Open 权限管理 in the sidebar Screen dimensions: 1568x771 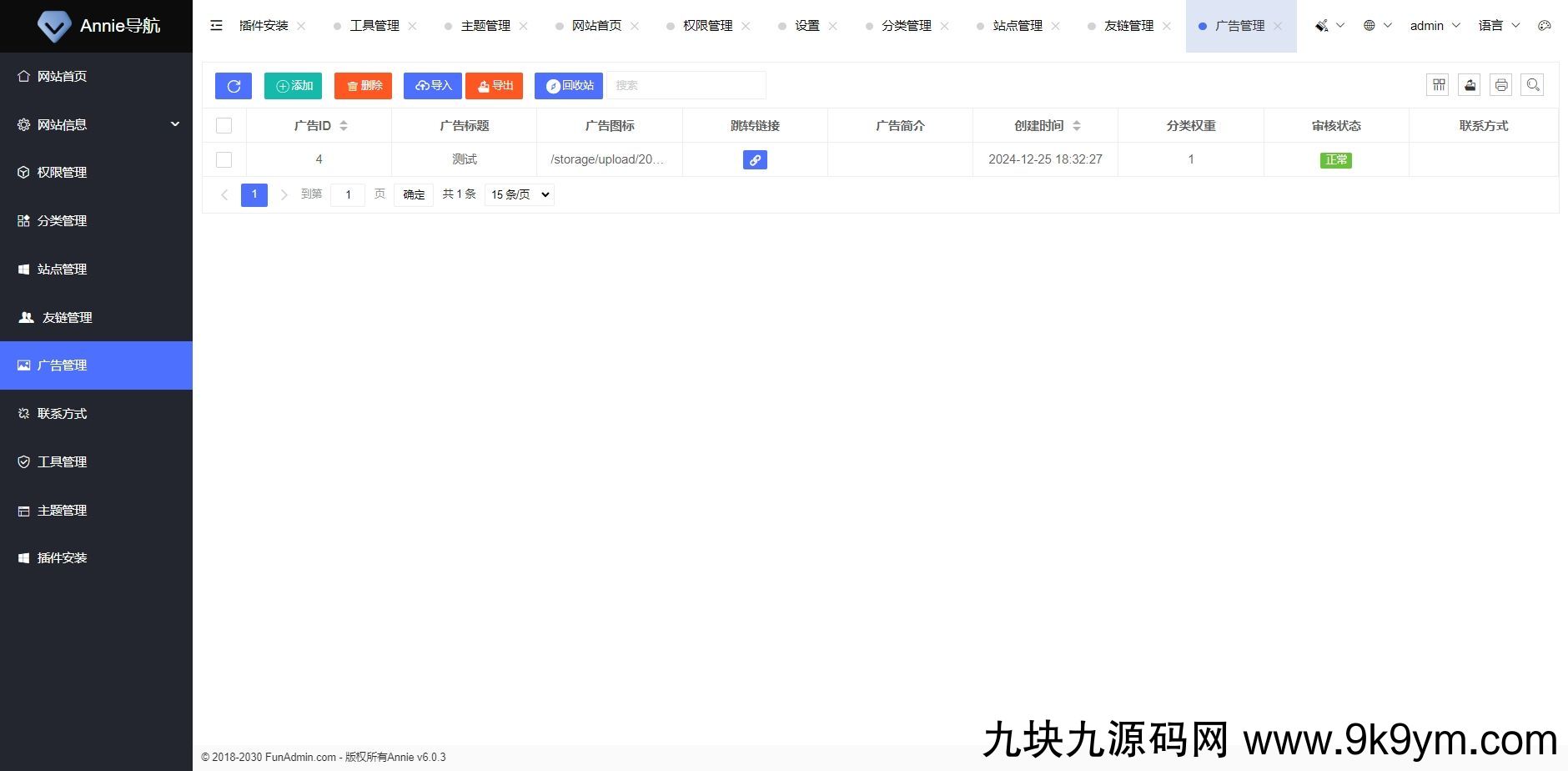(x=96, y=173)
